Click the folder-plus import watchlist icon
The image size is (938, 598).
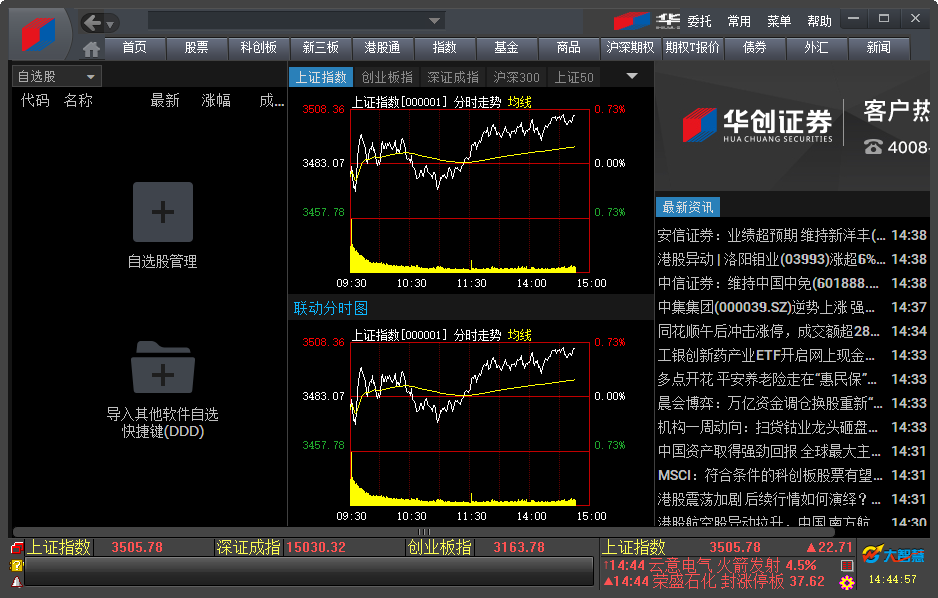(x=163, y=367)
